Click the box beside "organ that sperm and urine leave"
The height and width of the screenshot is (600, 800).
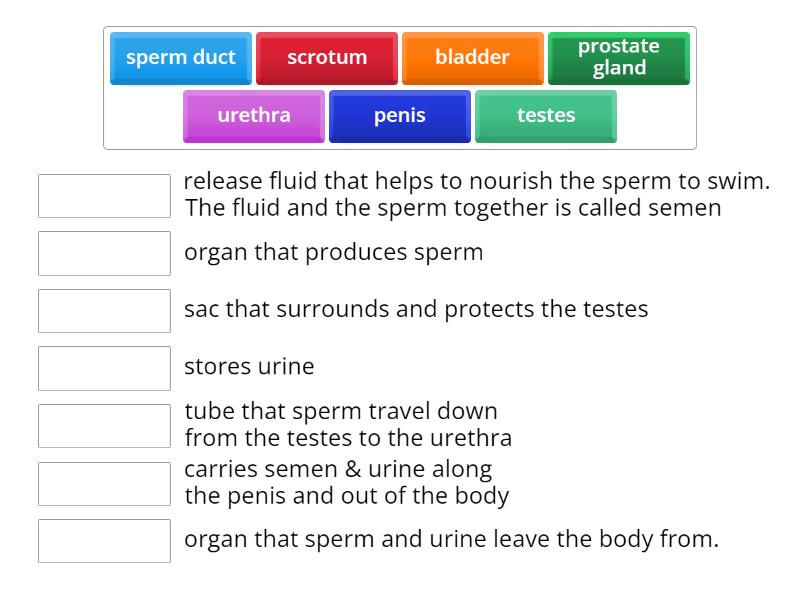(104, 541)
